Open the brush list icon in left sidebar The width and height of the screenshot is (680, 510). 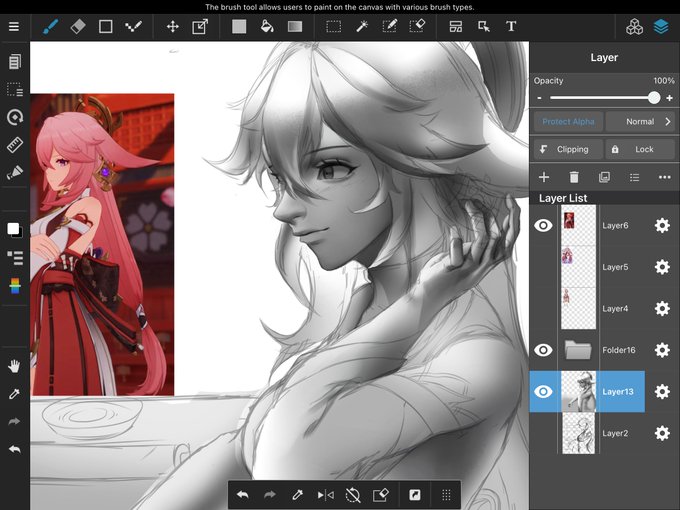tap(15, 258)
